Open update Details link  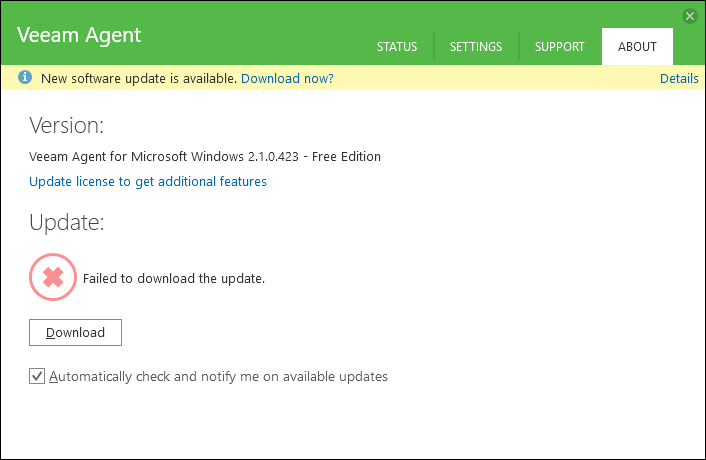click(679, 78)
